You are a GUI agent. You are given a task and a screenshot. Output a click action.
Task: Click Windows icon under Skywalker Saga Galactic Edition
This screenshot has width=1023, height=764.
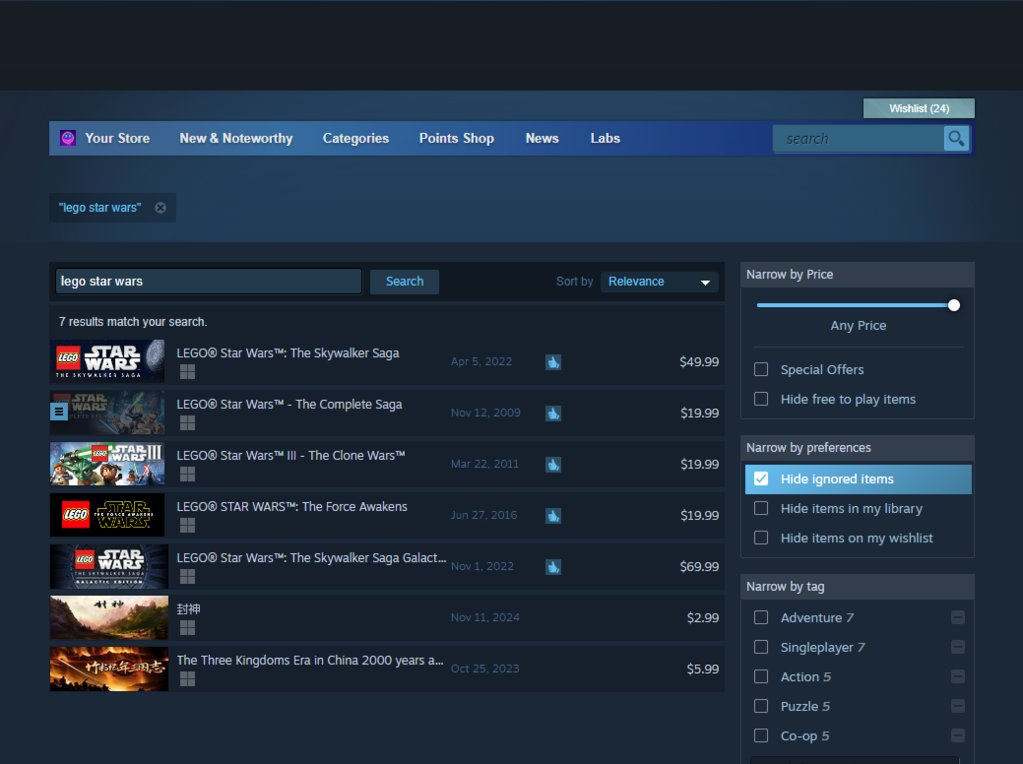(x=187, y=577)
